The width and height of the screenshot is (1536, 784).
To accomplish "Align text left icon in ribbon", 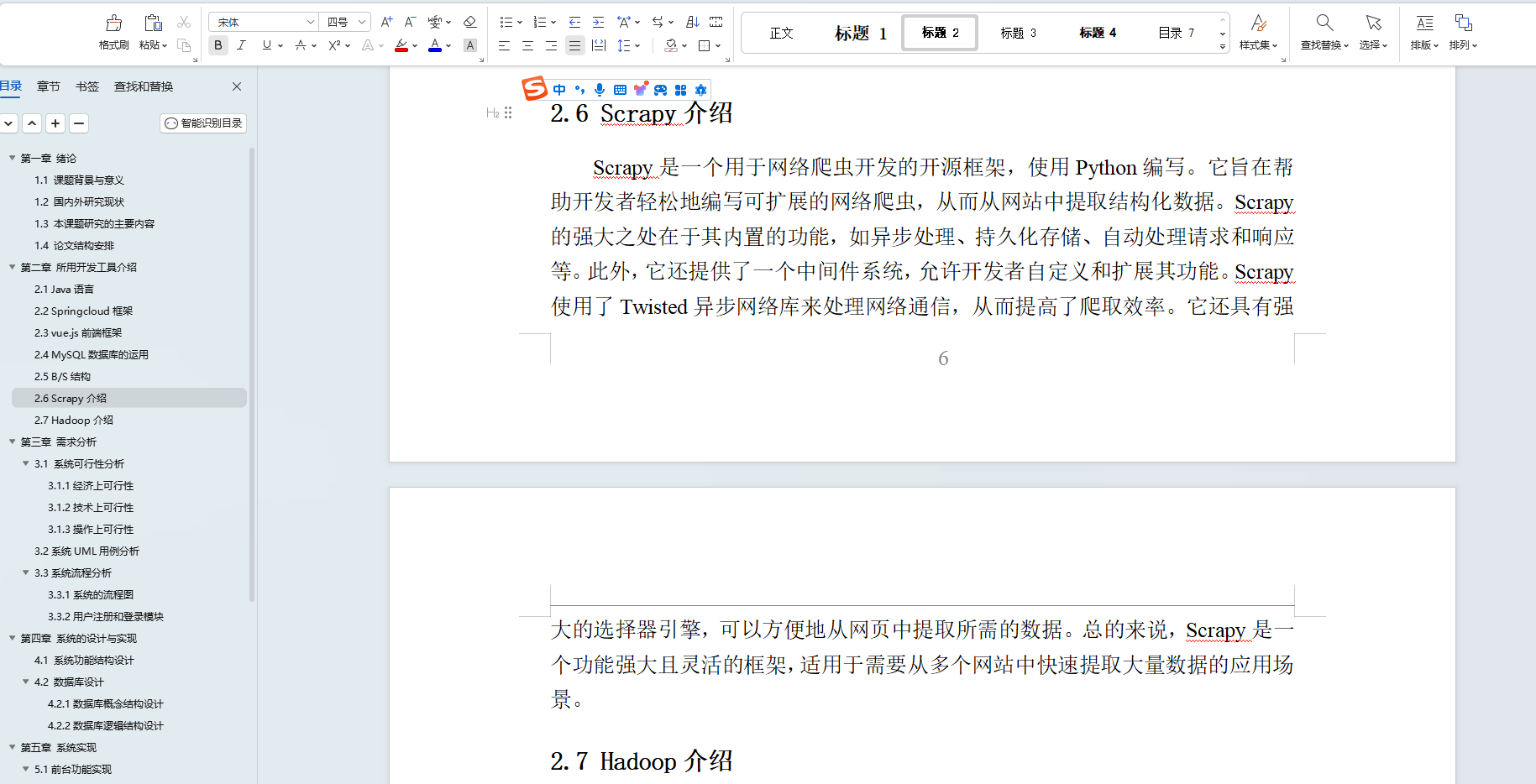I will click(504, 45).
